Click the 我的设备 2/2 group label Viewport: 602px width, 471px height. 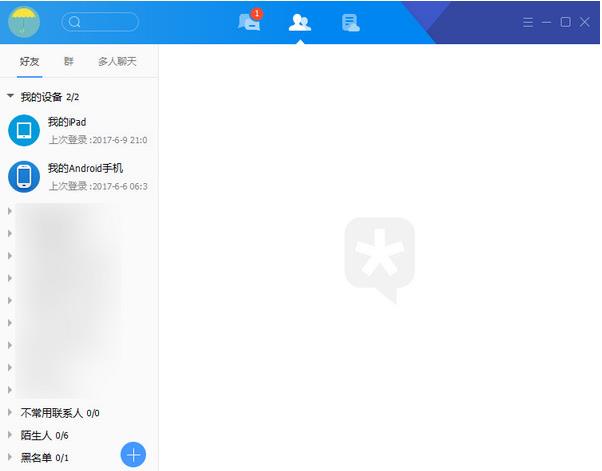50,97
